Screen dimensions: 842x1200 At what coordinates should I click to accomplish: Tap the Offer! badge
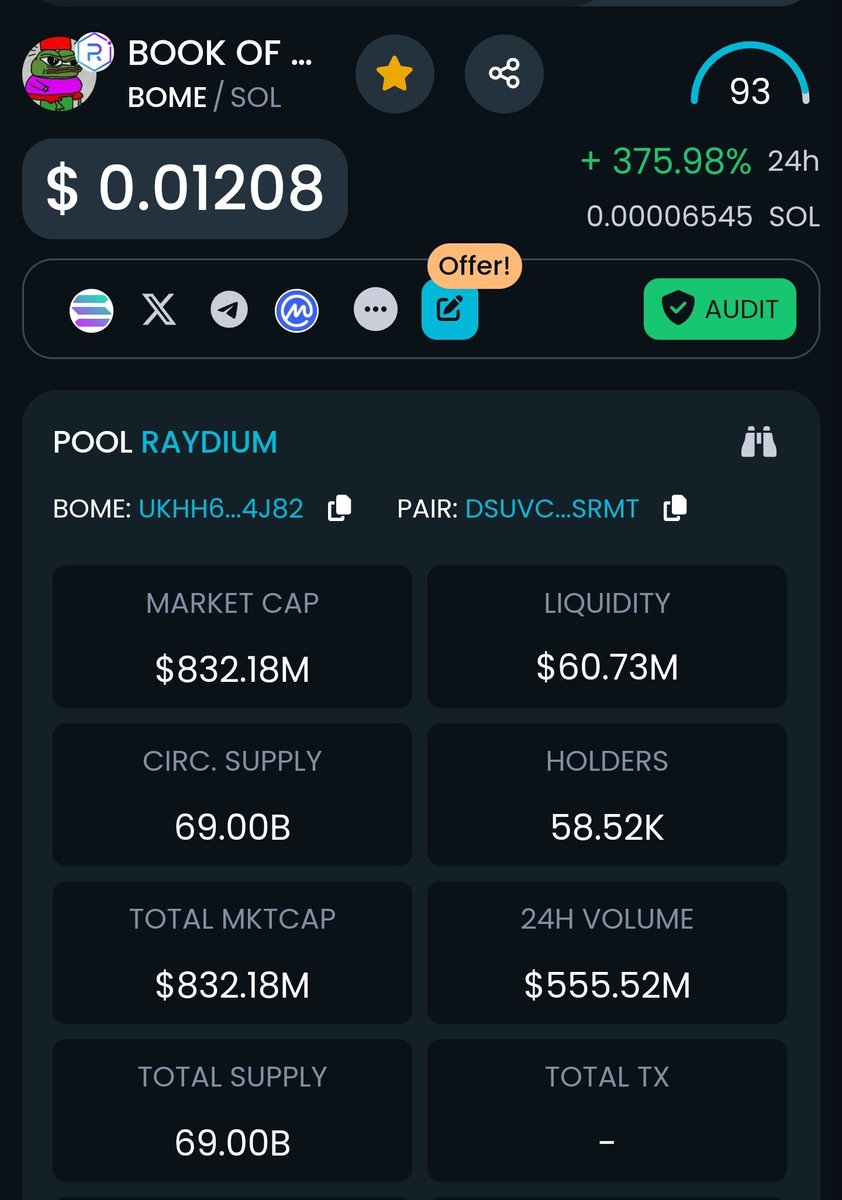pyautogui.click(x=475, y=266)
